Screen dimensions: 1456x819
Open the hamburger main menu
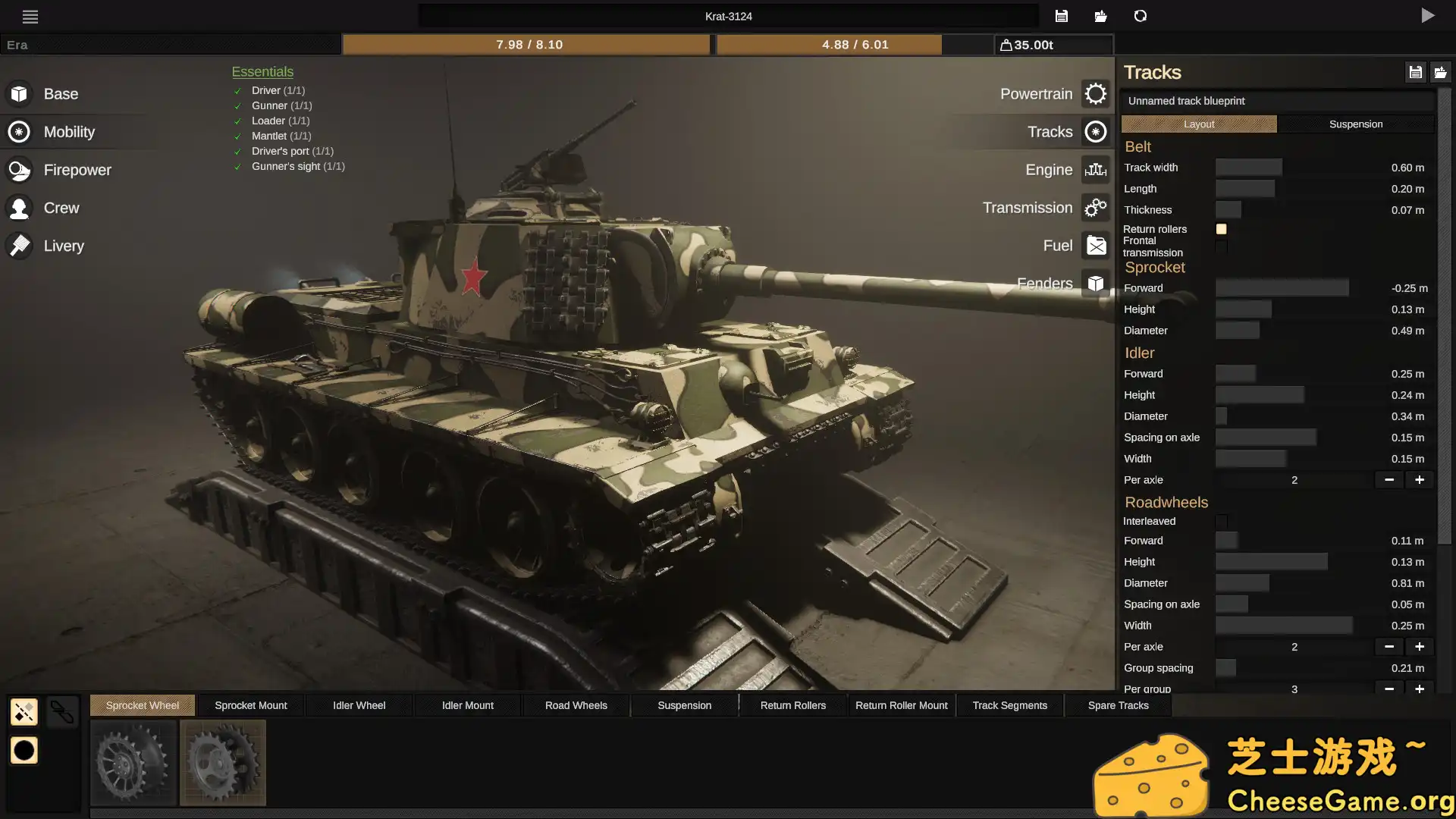[x=30, y=16]
